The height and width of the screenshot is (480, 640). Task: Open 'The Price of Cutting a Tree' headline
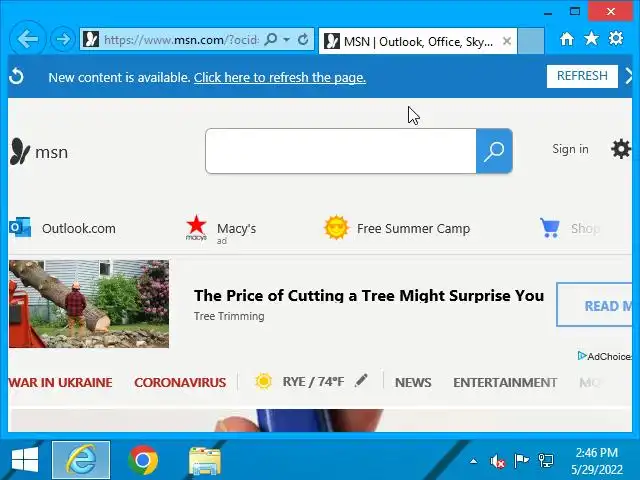(x=369, y=295)
